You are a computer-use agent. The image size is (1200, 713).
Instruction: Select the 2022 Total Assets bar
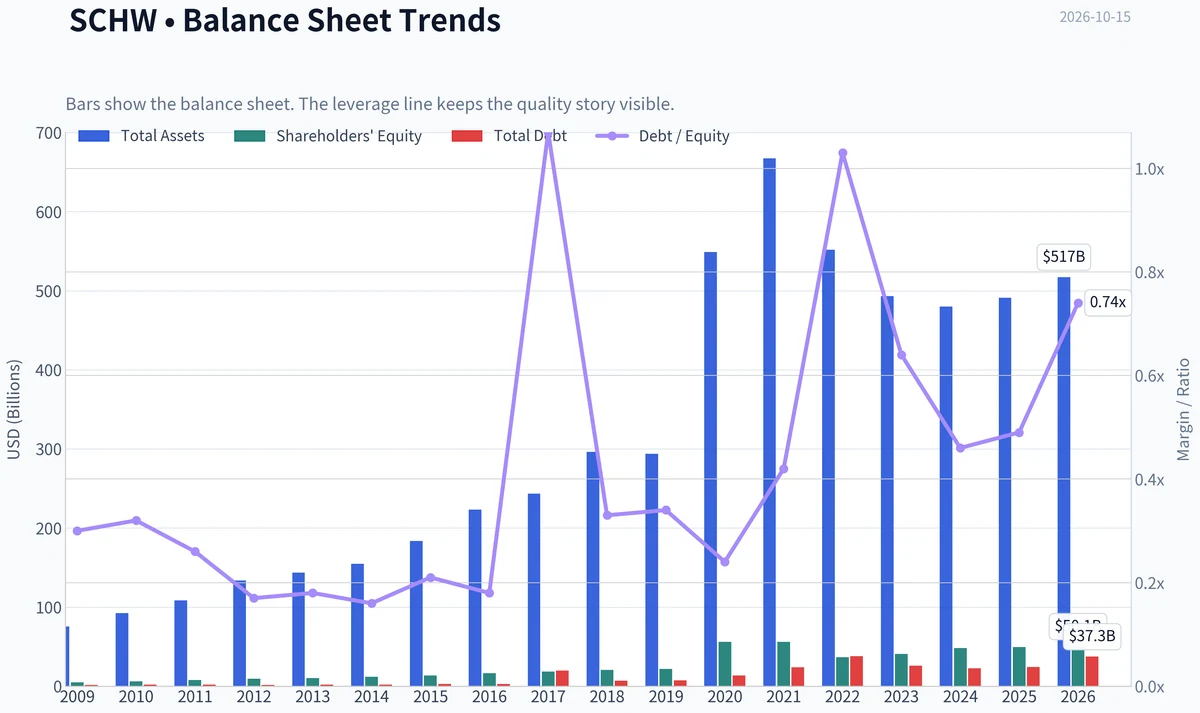(x=829, y=468)
